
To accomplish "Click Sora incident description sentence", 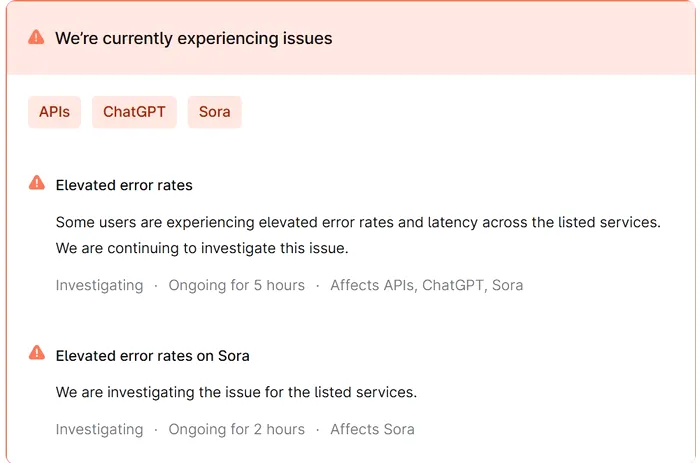I will tap(236, 392).
